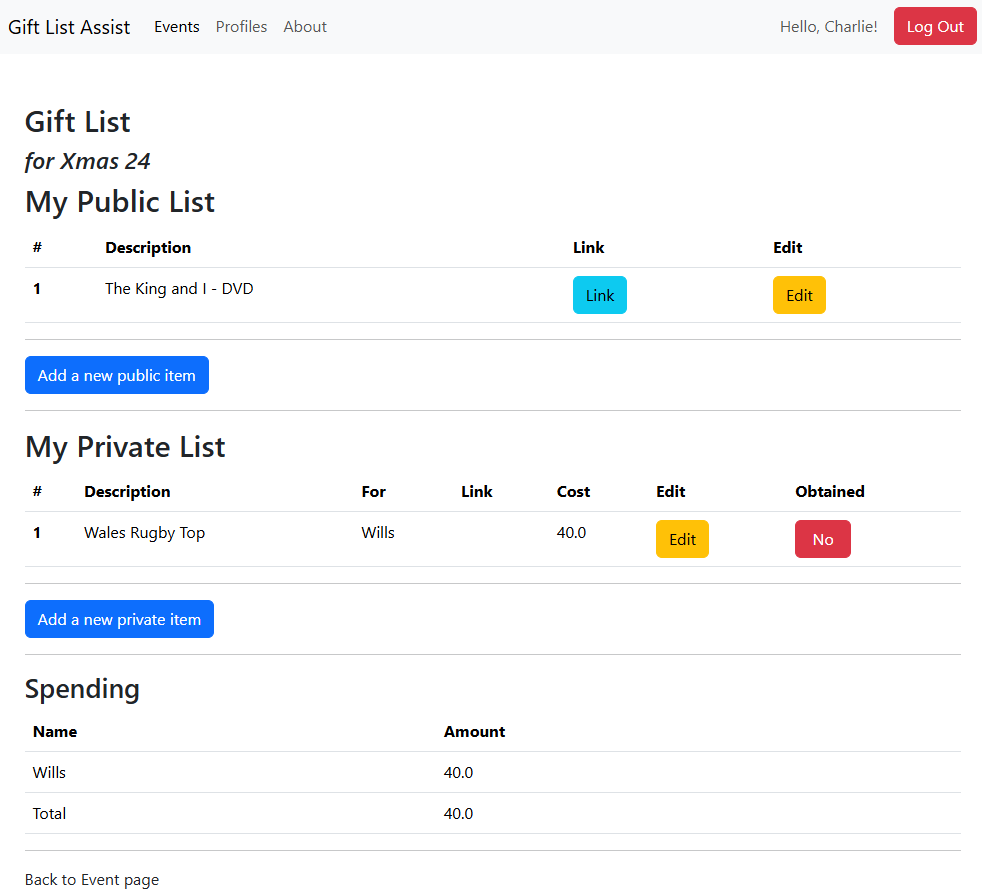The width and height of the screenshot is (982, 894).
Task: Add a new private item
Action: 119,619
